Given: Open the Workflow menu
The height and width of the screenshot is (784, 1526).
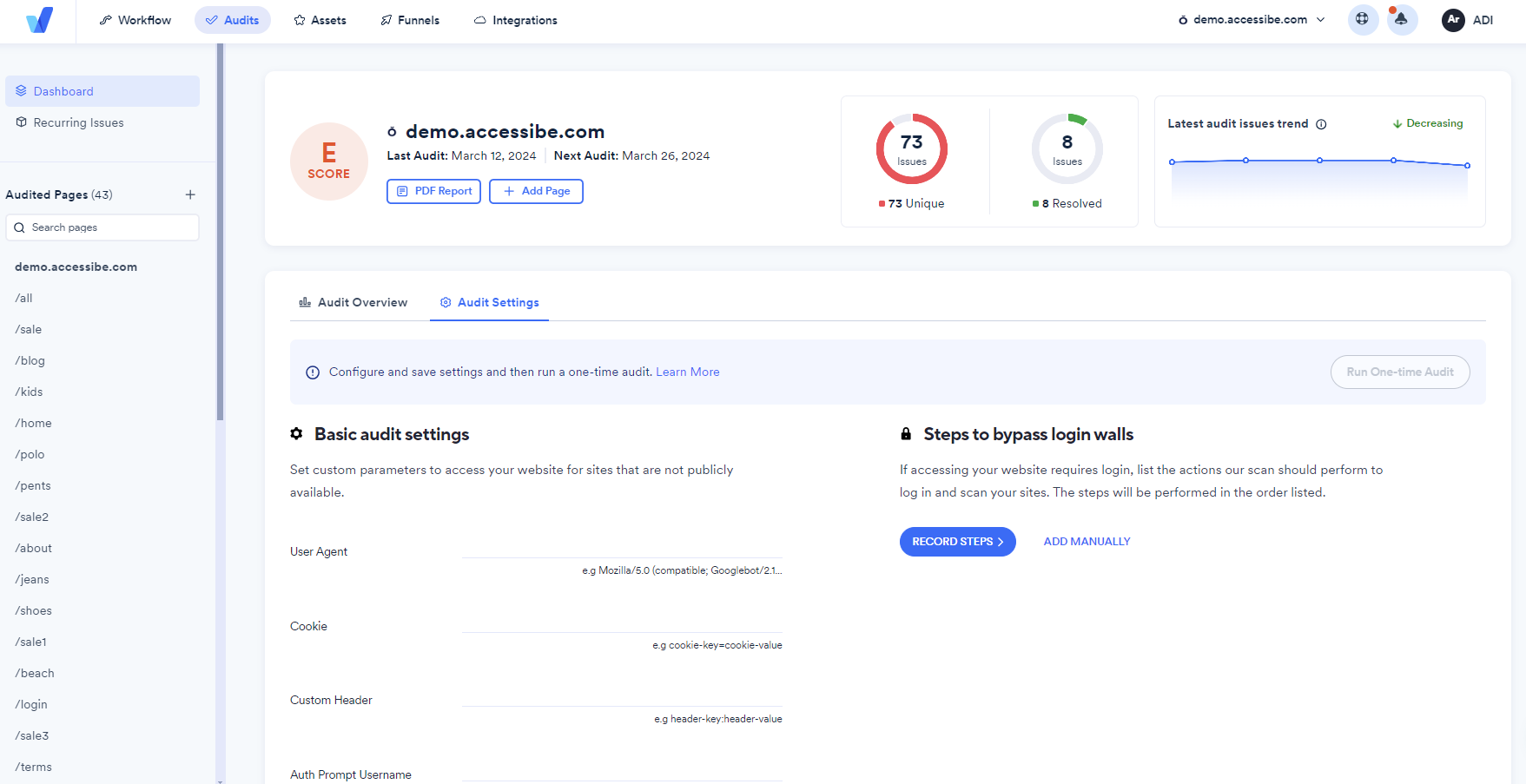Looking at the screenshot, I should tap(135, 20).
